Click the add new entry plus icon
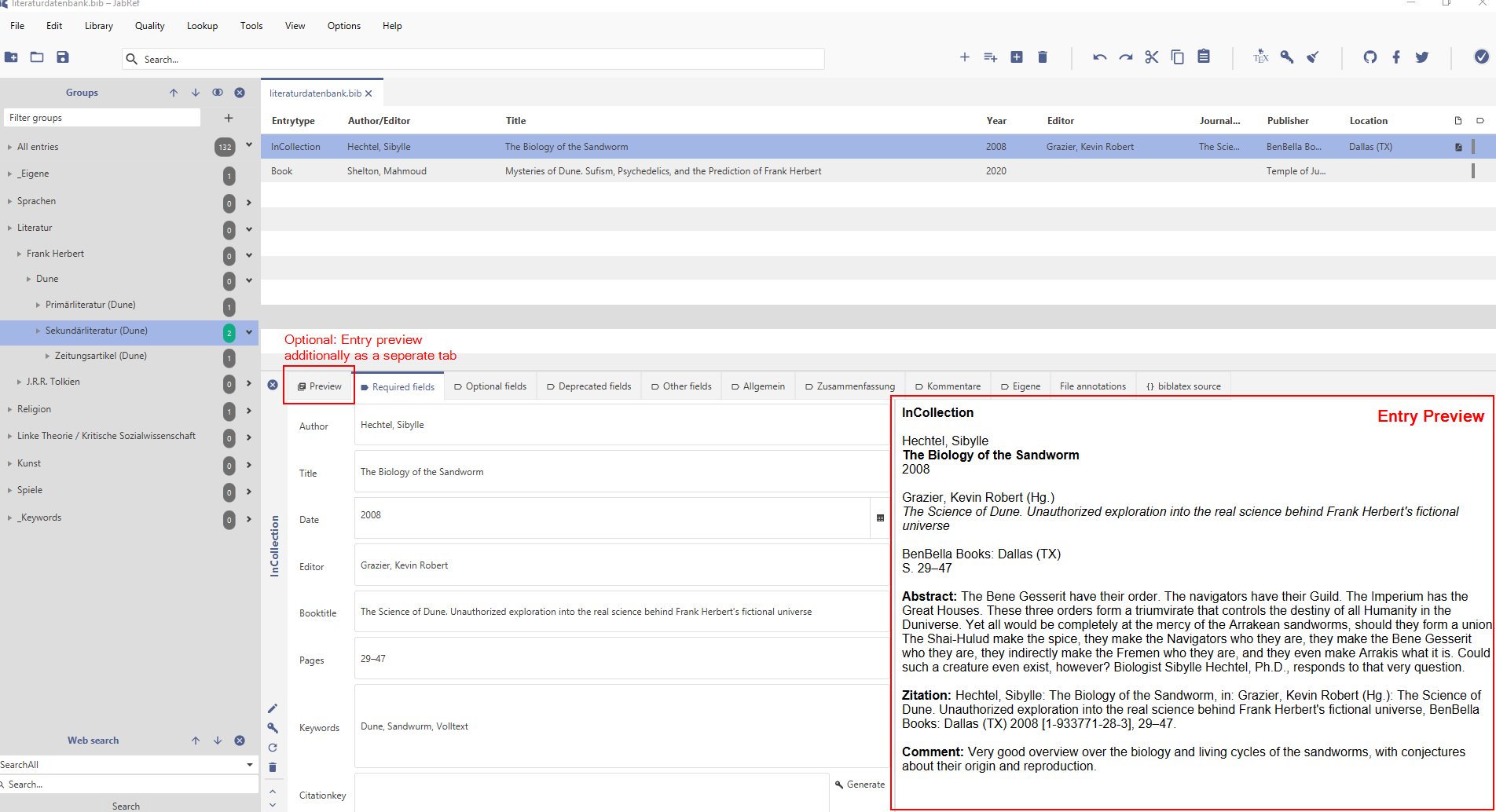The image size is (1496, 812). [x=964, y=57]
